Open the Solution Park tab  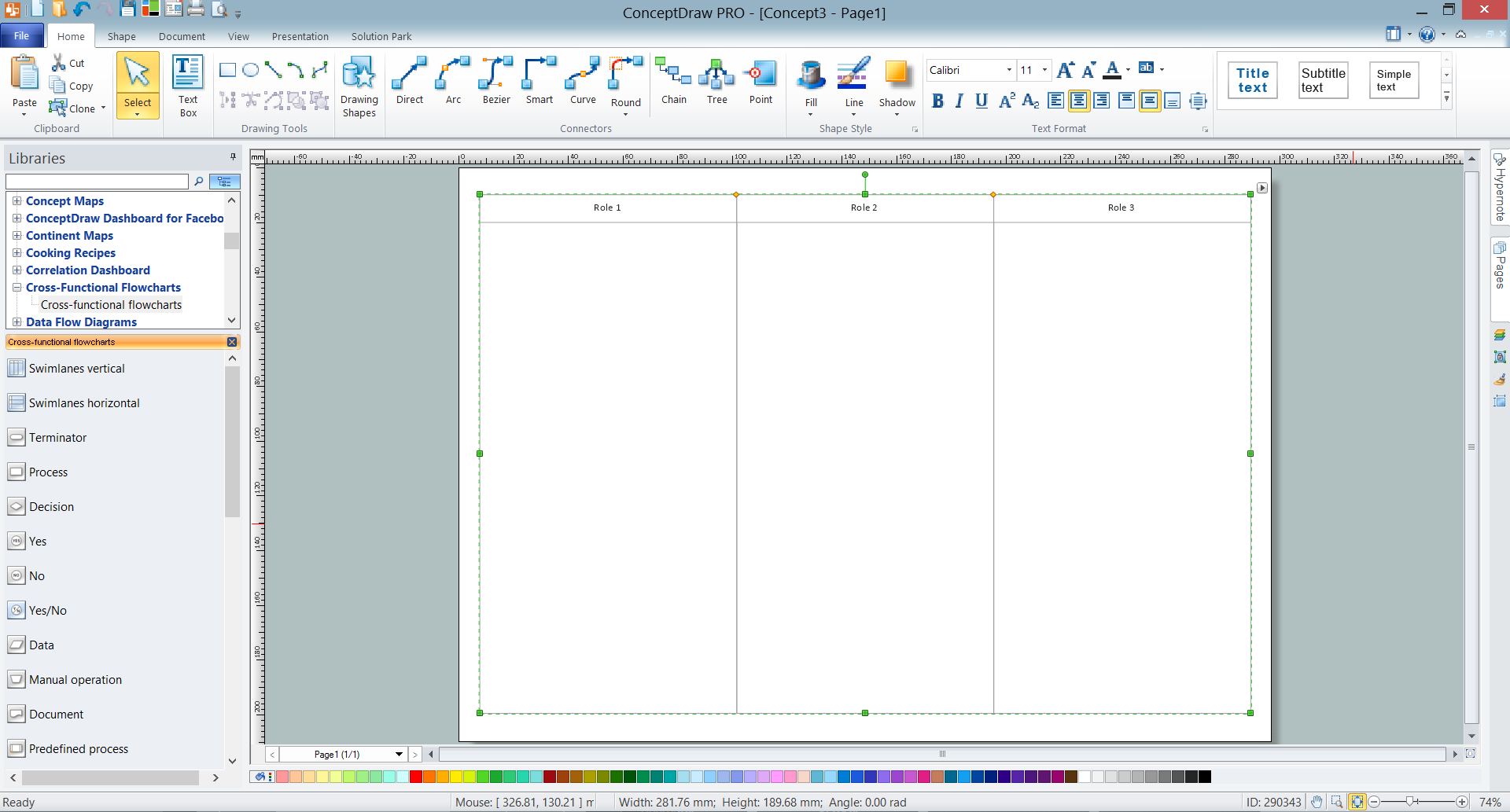pos(381,36)
